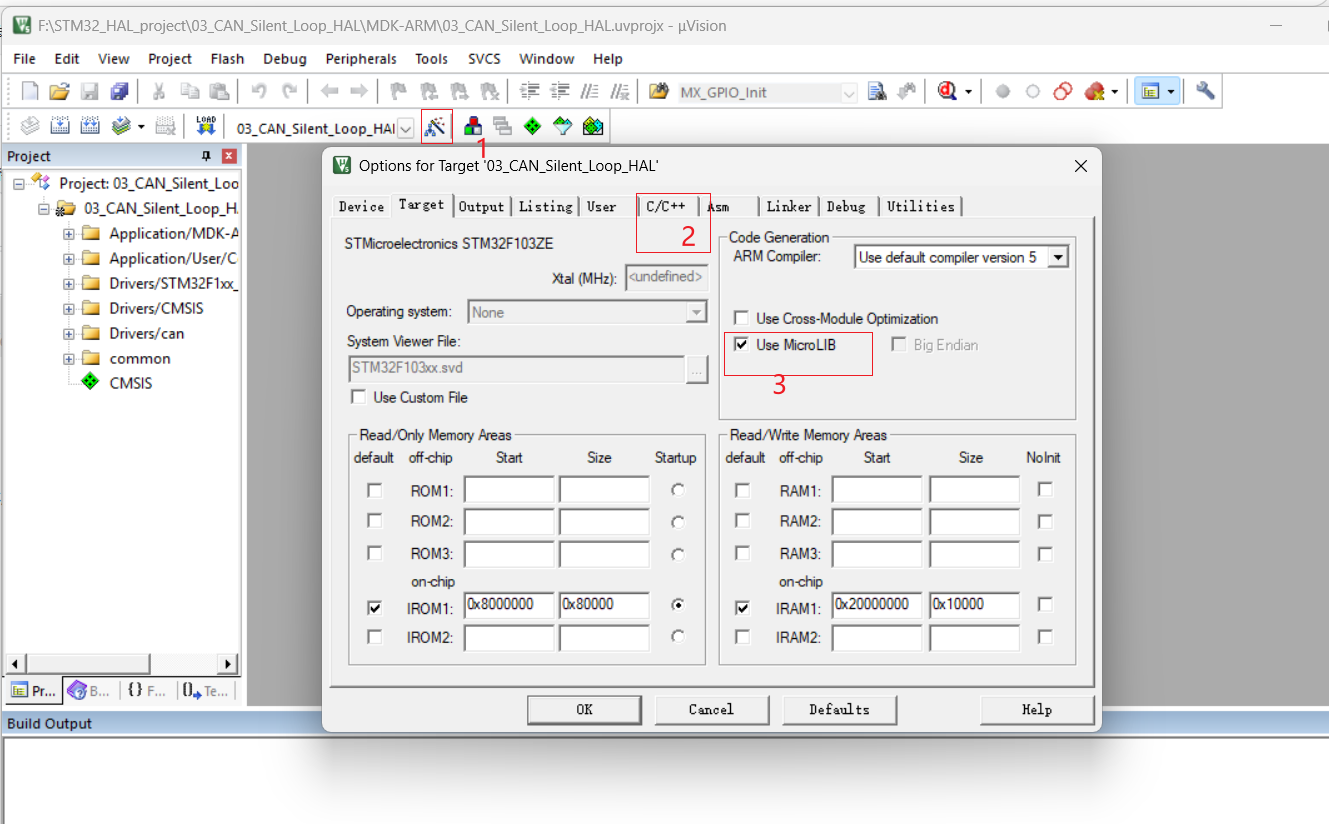The image size is (1329, 824).
Task: Click Disable All Breakpoints icon
Action: (x=1063, y=91)
